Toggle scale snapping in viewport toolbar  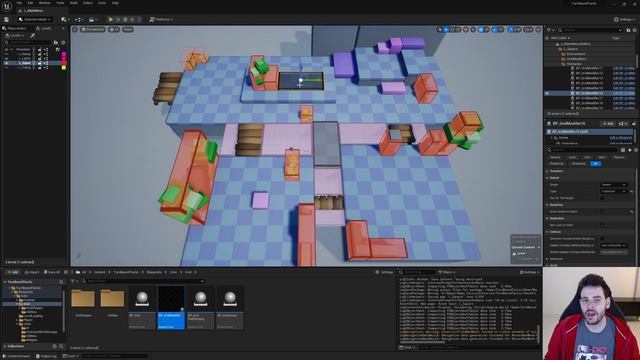click(x=511, y=30)
